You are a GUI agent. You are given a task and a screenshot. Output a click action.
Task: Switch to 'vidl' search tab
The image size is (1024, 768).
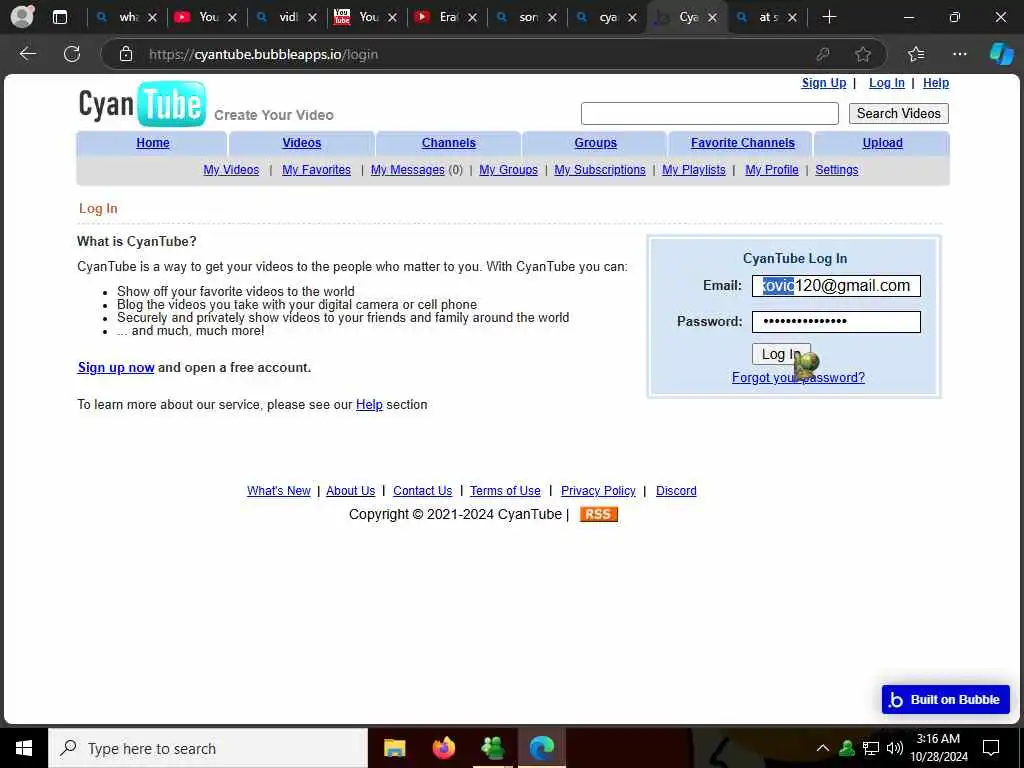click(x=287, y=18)
